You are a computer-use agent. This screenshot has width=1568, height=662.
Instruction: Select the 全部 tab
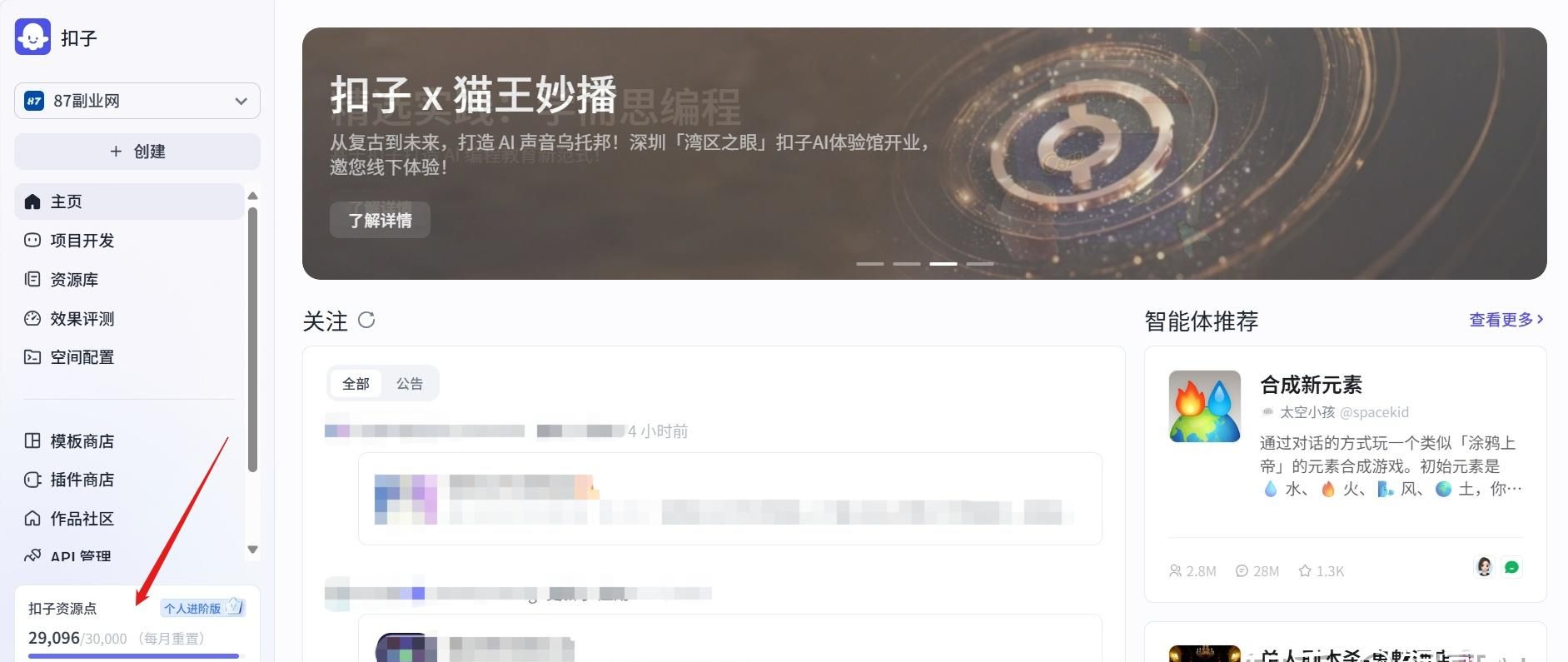coord(356,384)
